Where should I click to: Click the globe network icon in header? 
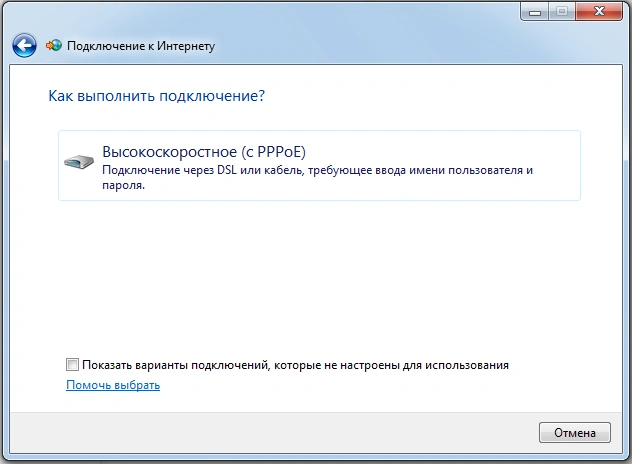coord(54,46)
